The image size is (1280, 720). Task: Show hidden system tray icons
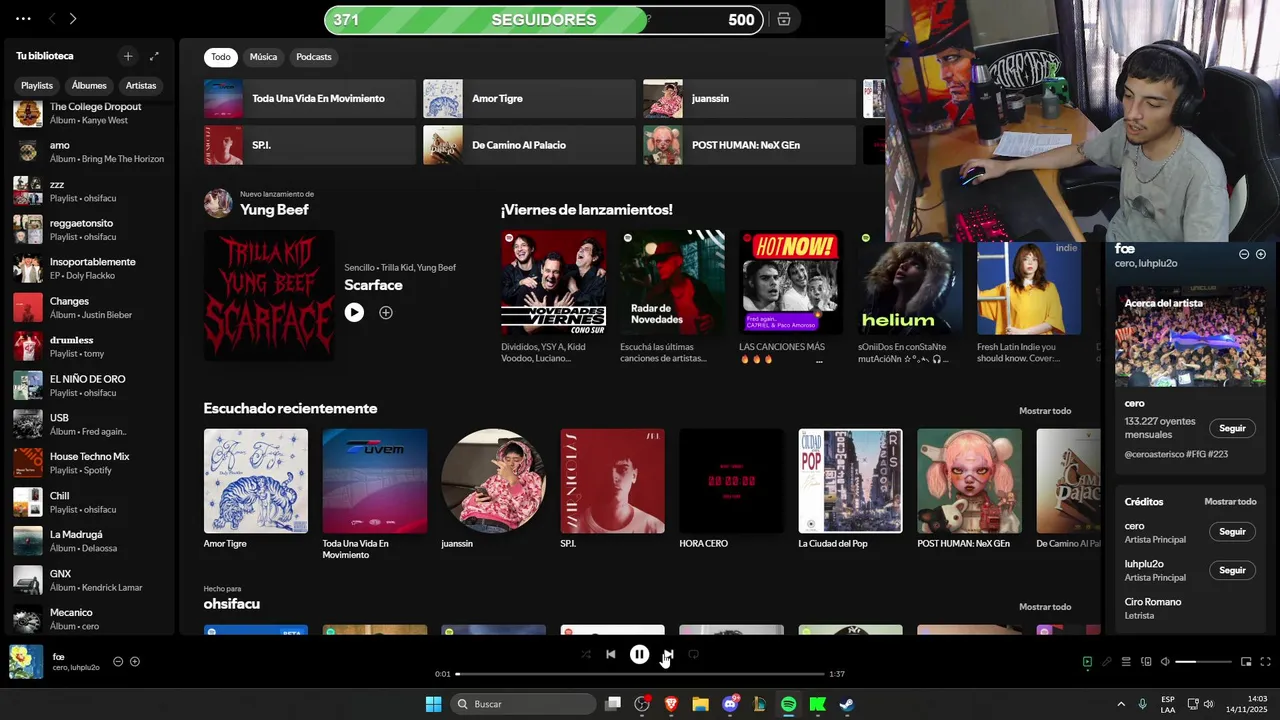[x=1120, y=704]
